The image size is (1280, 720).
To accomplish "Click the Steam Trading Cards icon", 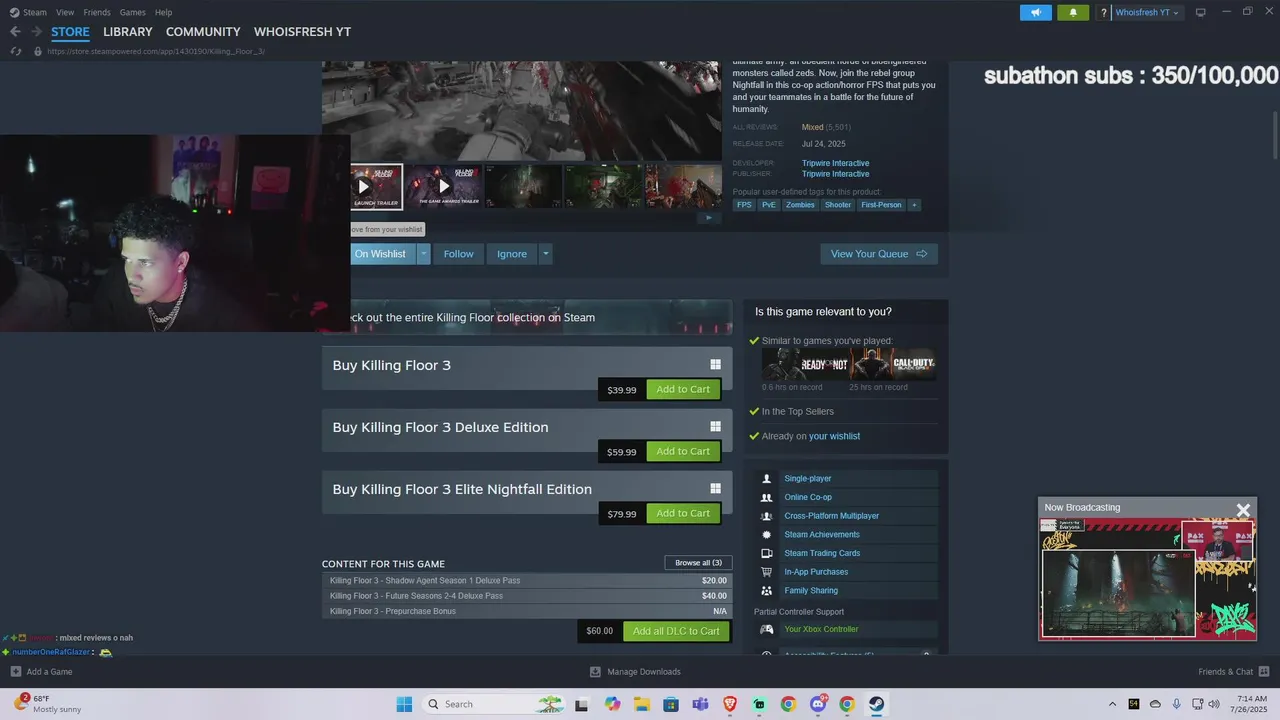I will point(766,553).
